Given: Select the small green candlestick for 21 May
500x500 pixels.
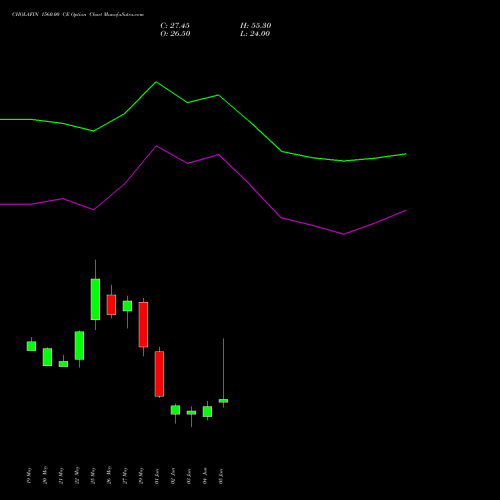Looking at the screenshot, I should [63, 364].
